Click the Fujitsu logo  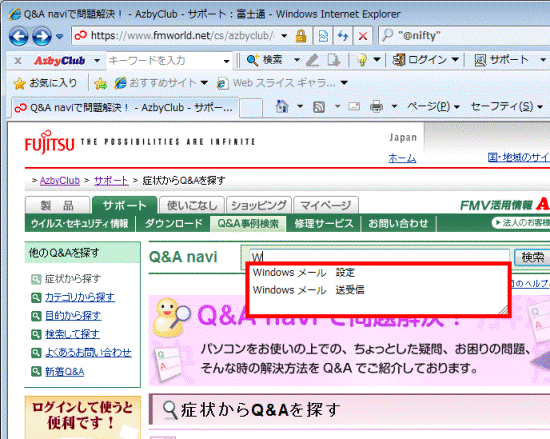click(49, 142)
